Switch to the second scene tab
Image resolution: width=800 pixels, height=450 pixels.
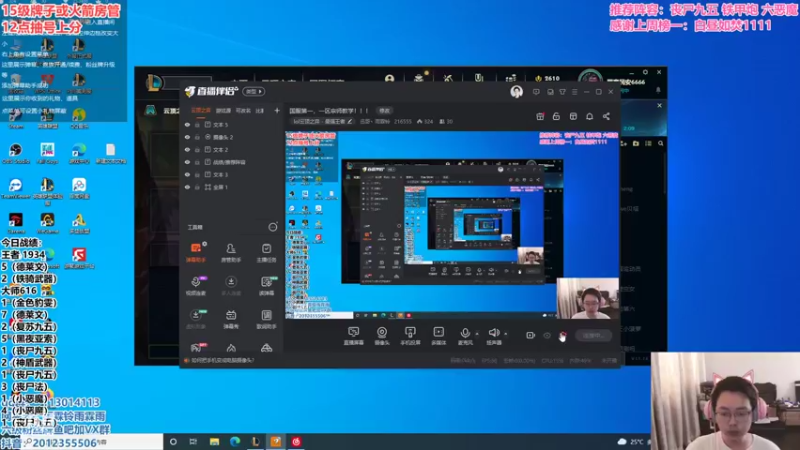click(223, 110)
